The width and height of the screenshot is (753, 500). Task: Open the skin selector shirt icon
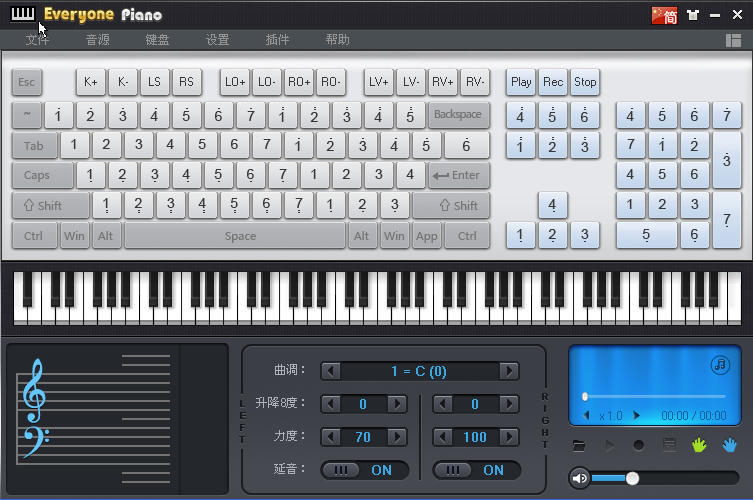(x=692, y=15)
